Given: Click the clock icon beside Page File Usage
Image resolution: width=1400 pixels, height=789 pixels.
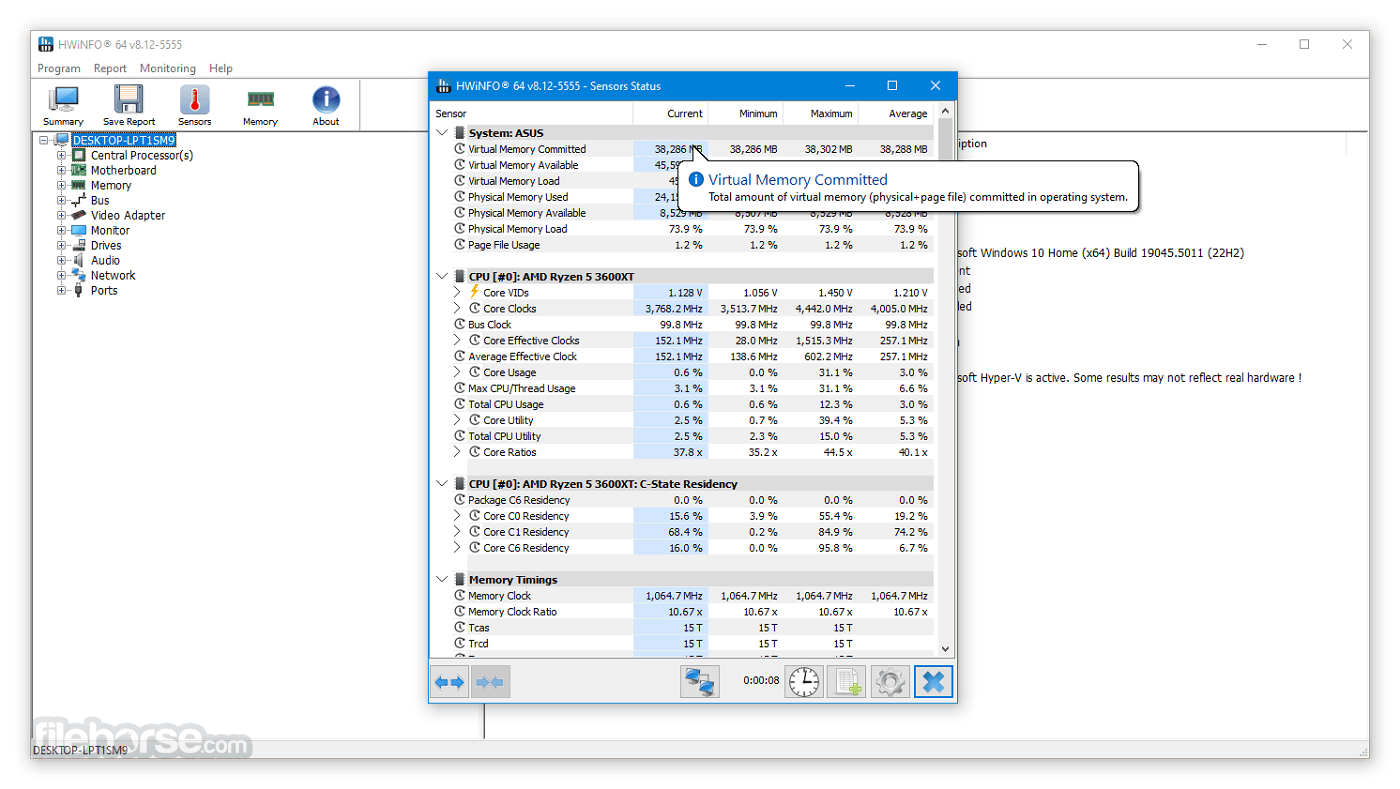Looking at the screenshot, I should (x=460, y=245).
